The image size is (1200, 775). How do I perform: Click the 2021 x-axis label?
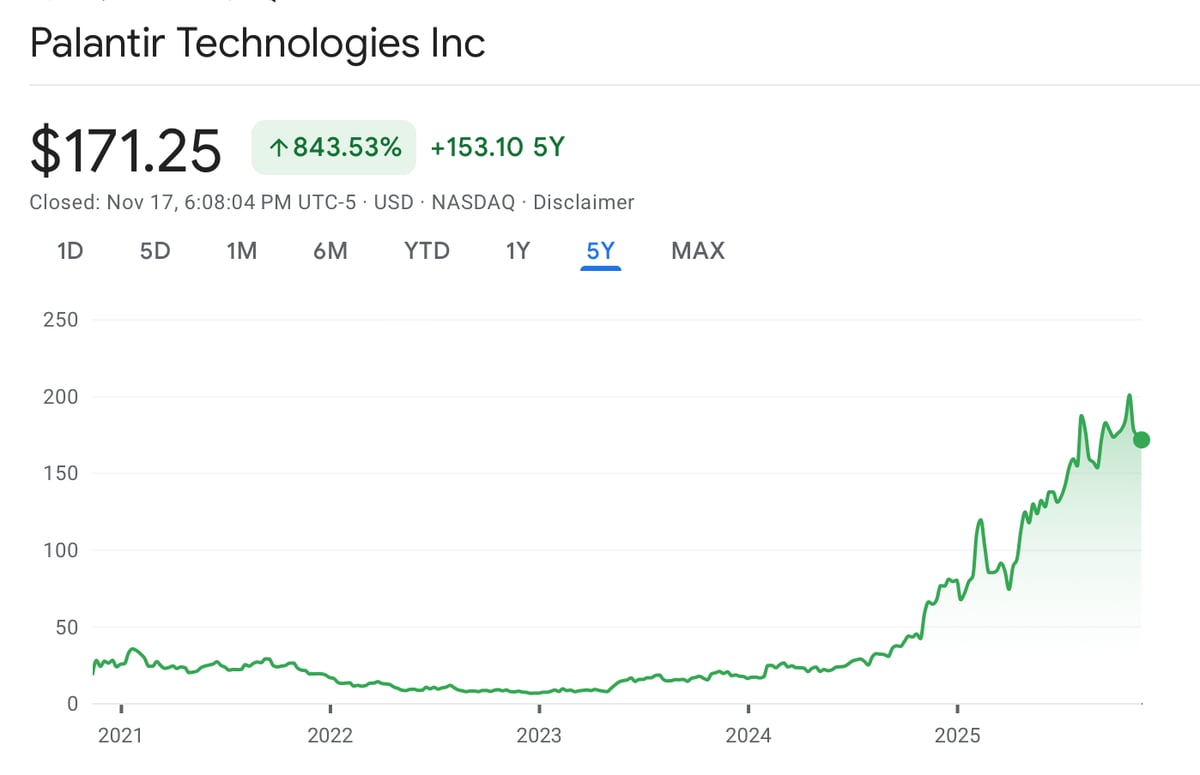pos(120,737)
